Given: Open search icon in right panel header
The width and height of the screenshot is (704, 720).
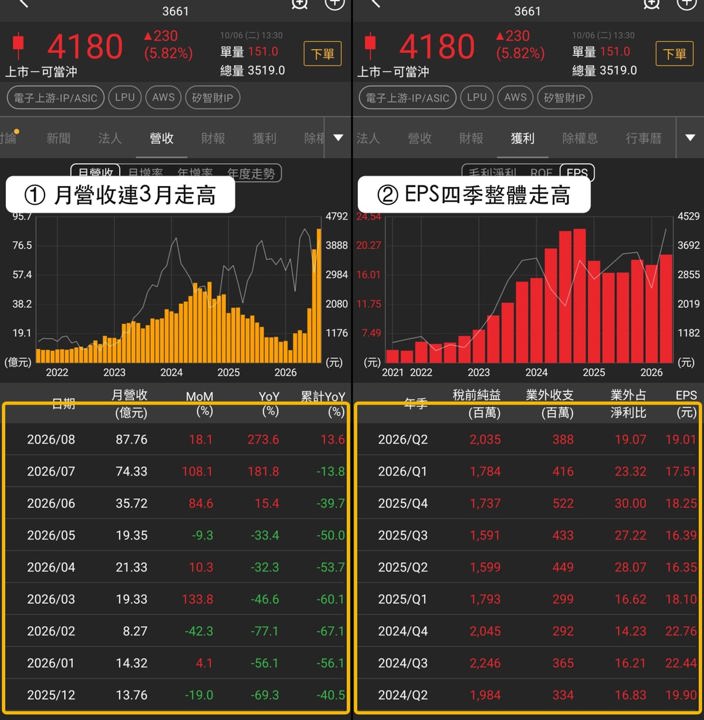Looking at the screenshot, I should point(651,4).
